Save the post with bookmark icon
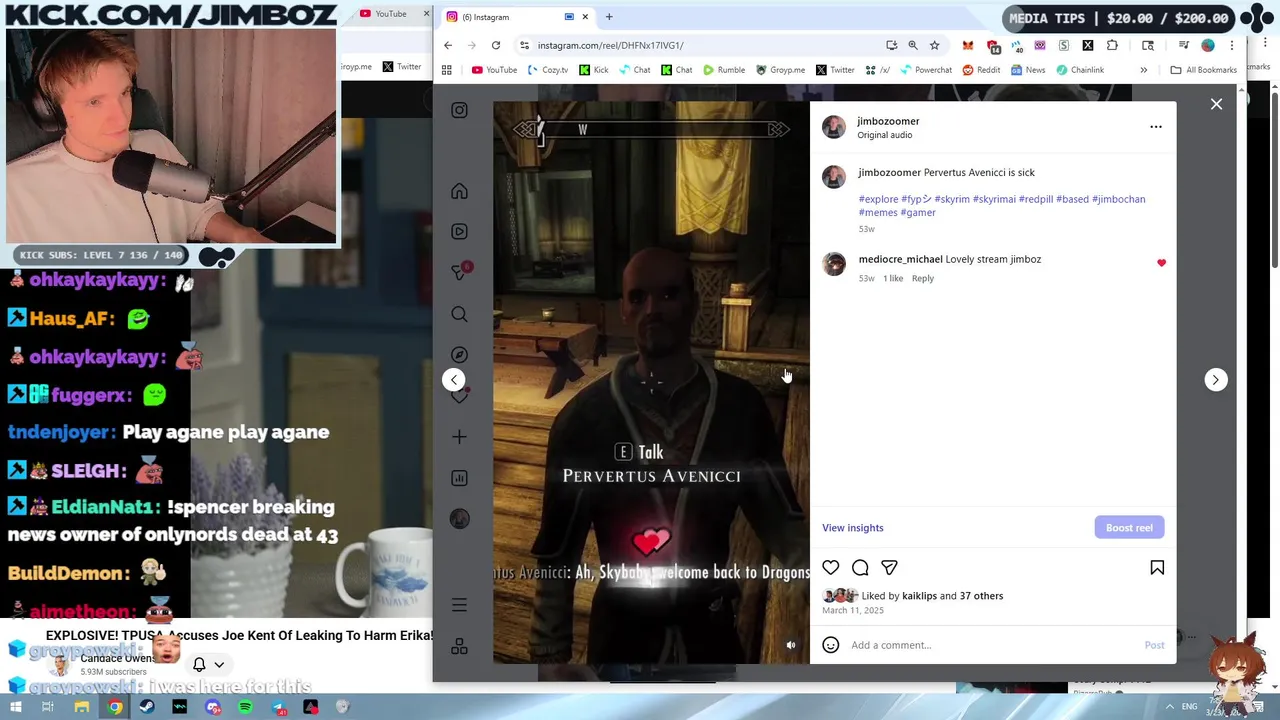Viewport: 1280px width, 720px height. pos(1157,568)
